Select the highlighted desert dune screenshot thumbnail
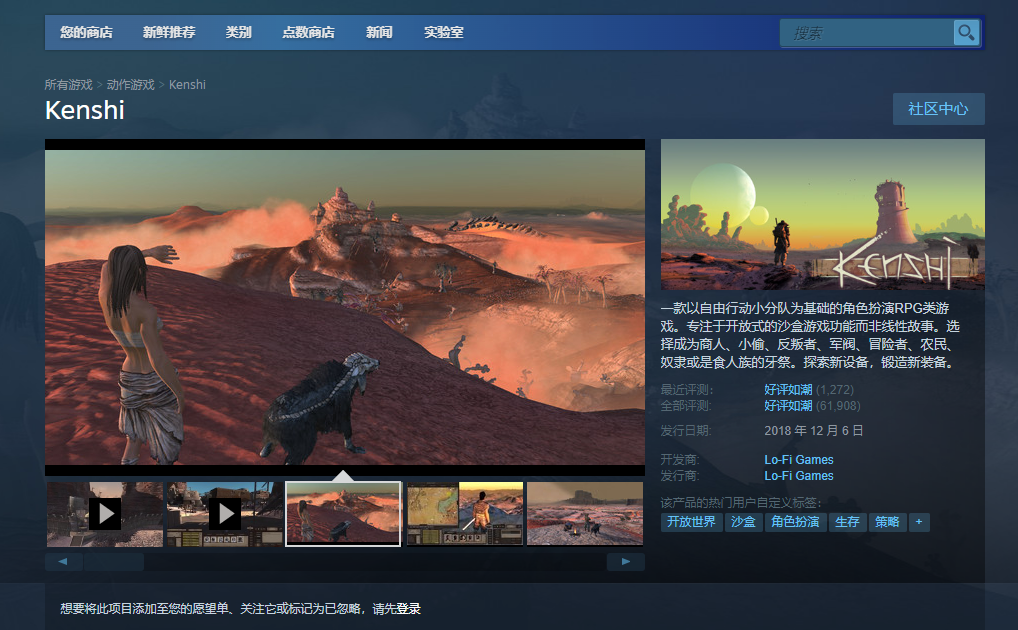Image resolution: width=1018 pixels, height=630 pixels. pos(343,514)
